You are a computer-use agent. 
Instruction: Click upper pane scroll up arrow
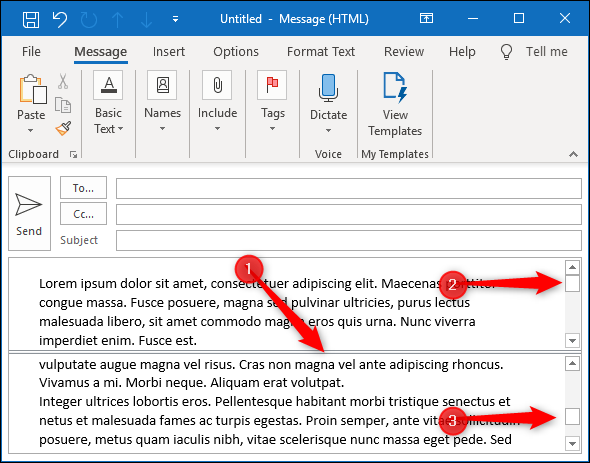pyautogui.click(x=572, y=267)
